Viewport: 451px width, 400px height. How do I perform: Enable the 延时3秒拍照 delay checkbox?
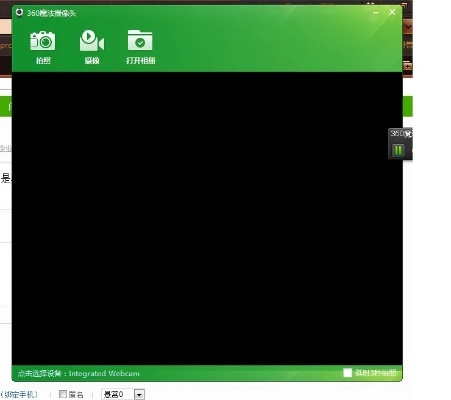pyautogui.click(x=347, y=373)
